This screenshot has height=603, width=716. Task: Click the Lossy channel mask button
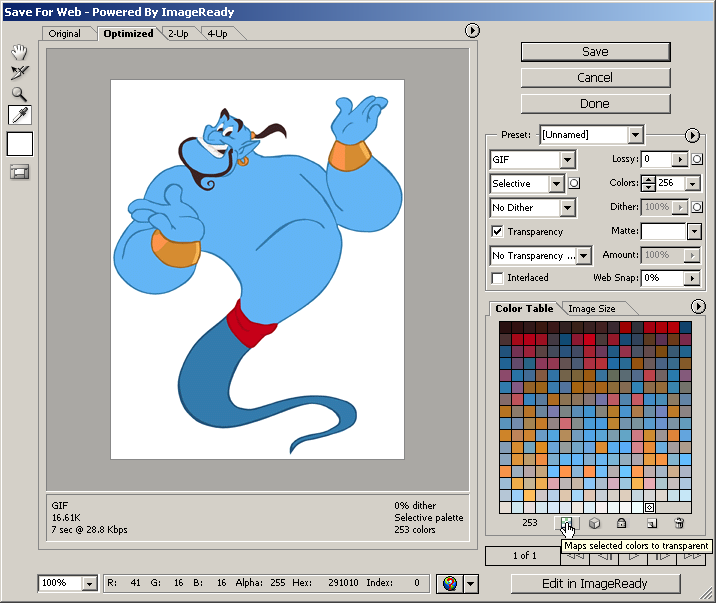697,159
